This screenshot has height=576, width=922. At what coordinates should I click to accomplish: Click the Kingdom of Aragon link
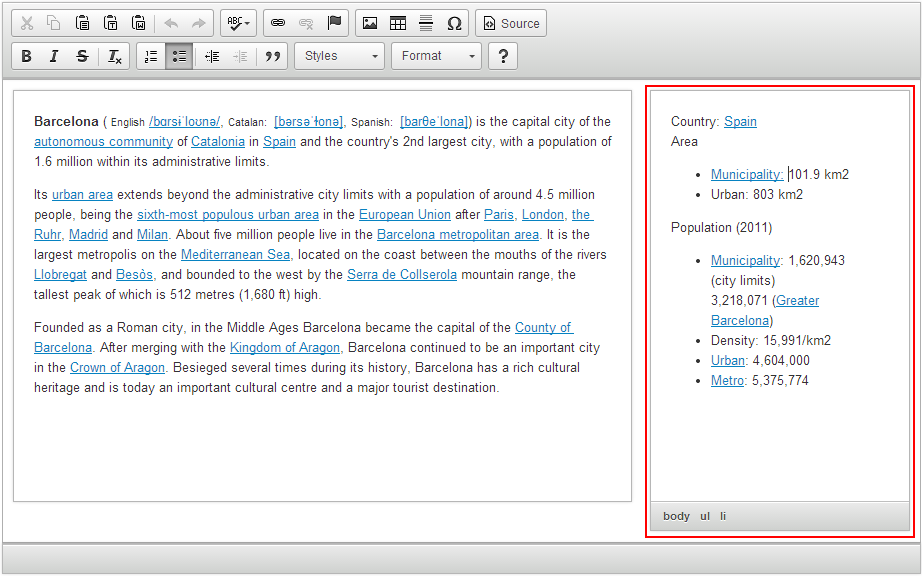285,347
